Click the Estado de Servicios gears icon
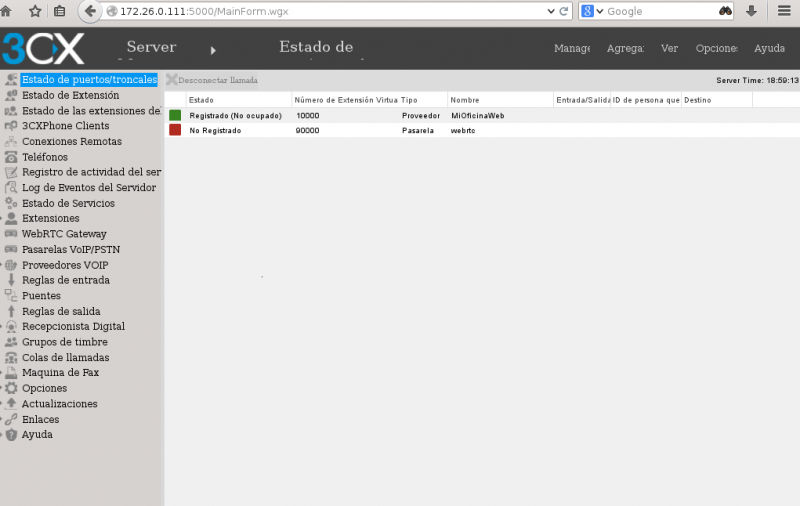Image resolution: width=800 pixels, height=506 pixels. click(x=11, y=203)
